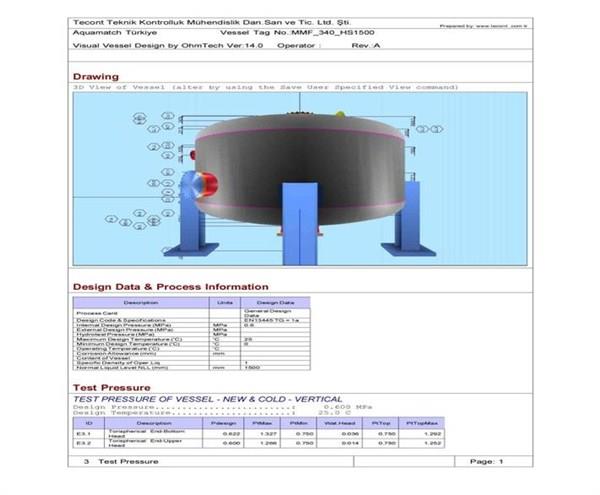Click the 'Pdesign' column header

point(223,423)
